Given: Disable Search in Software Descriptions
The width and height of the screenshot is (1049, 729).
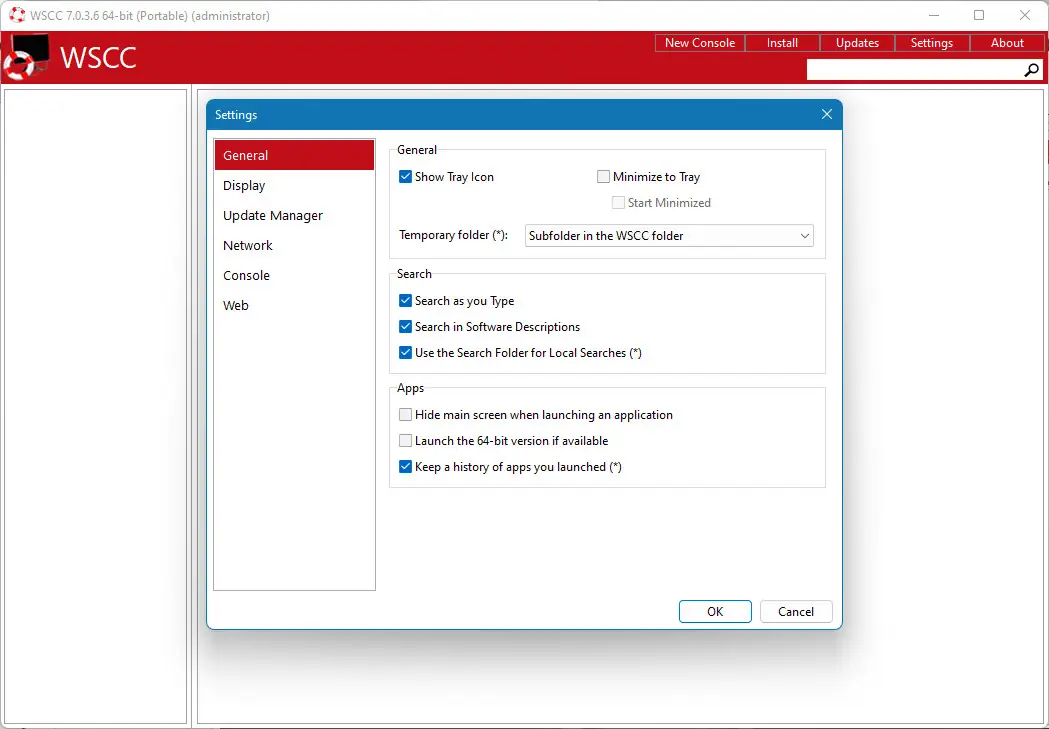Looking at the screenshot, I should (x=405, y=326).
